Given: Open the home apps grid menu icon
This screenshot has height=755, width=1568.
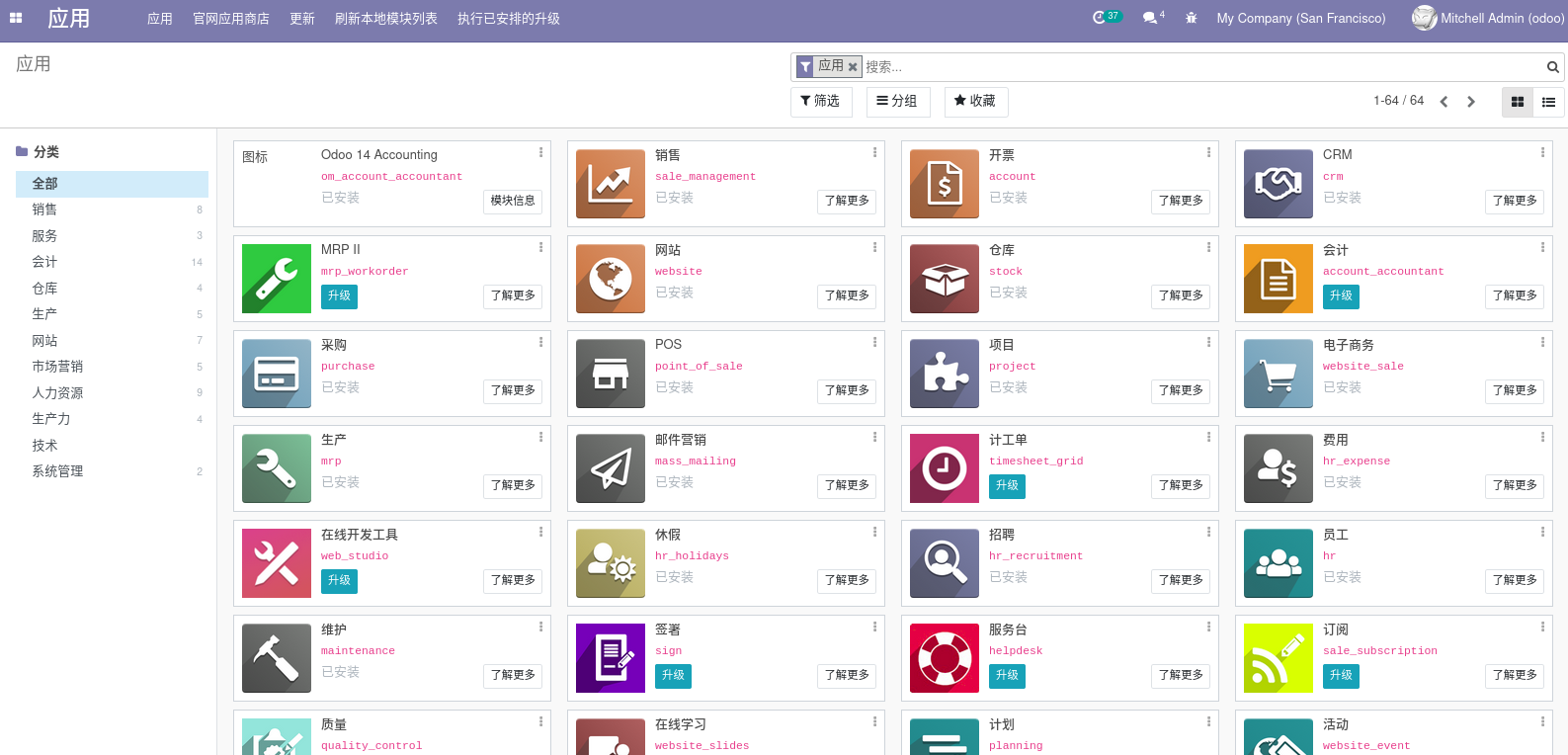Looking at the screenshot, I should click(16, 18).
